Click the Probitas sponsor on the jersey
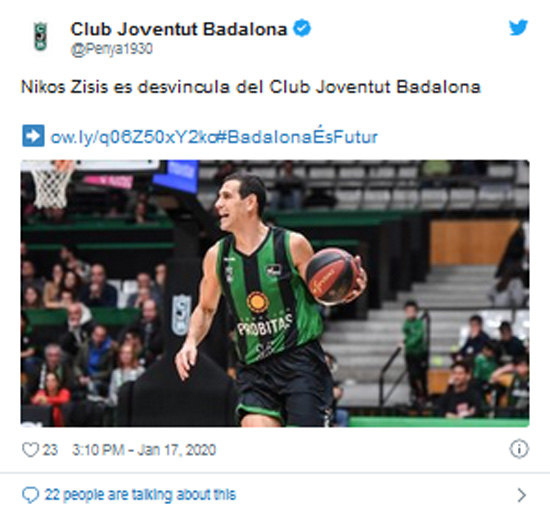The image size is (550, 511). coord(266,326)
